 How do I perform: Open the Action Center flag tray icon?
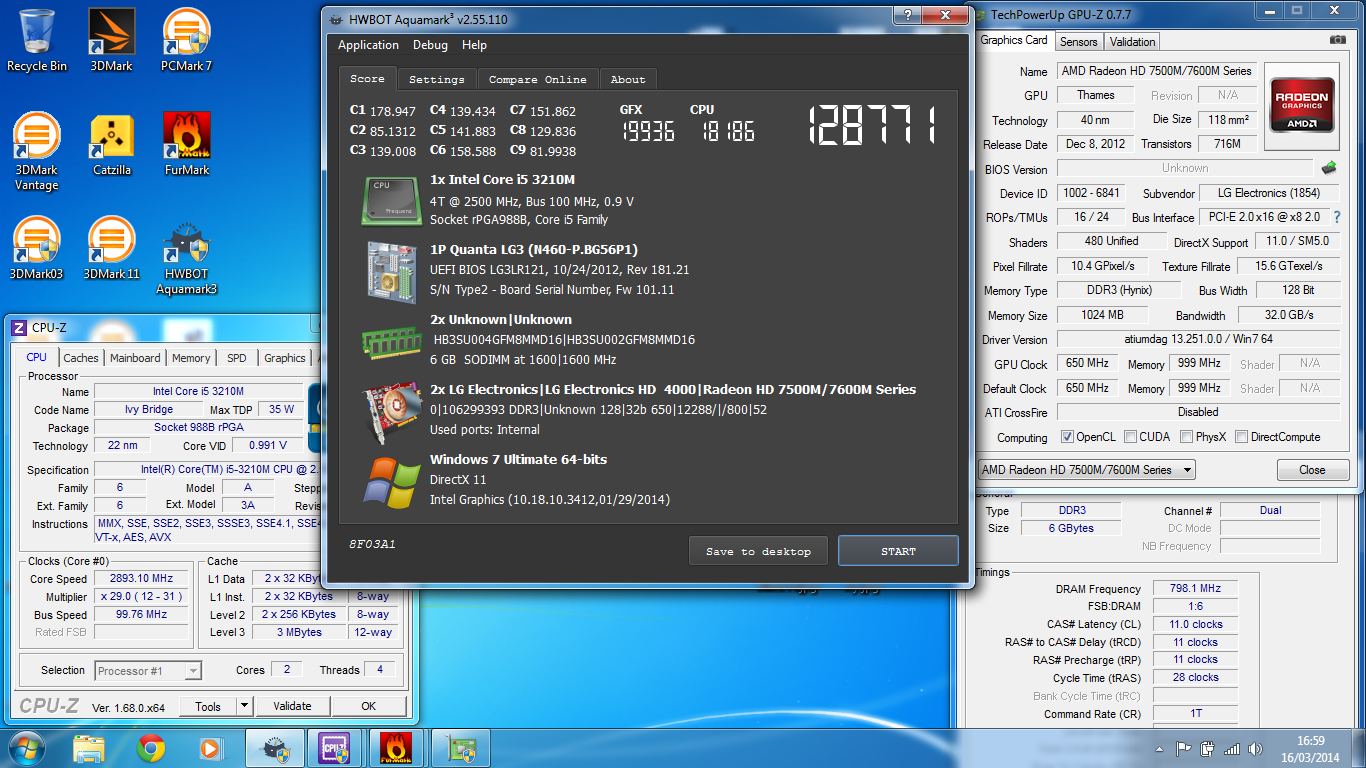pos(1184,749)
